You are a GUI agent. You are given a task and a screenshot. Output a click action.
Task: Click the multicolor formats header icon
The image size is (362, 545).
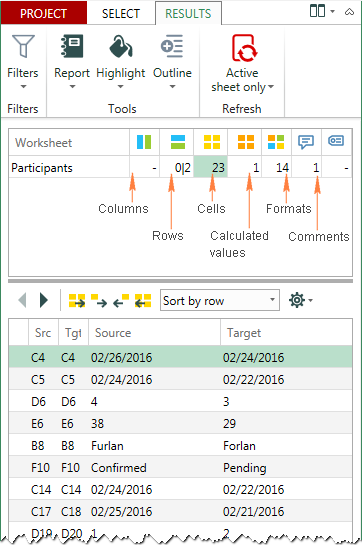276,142
